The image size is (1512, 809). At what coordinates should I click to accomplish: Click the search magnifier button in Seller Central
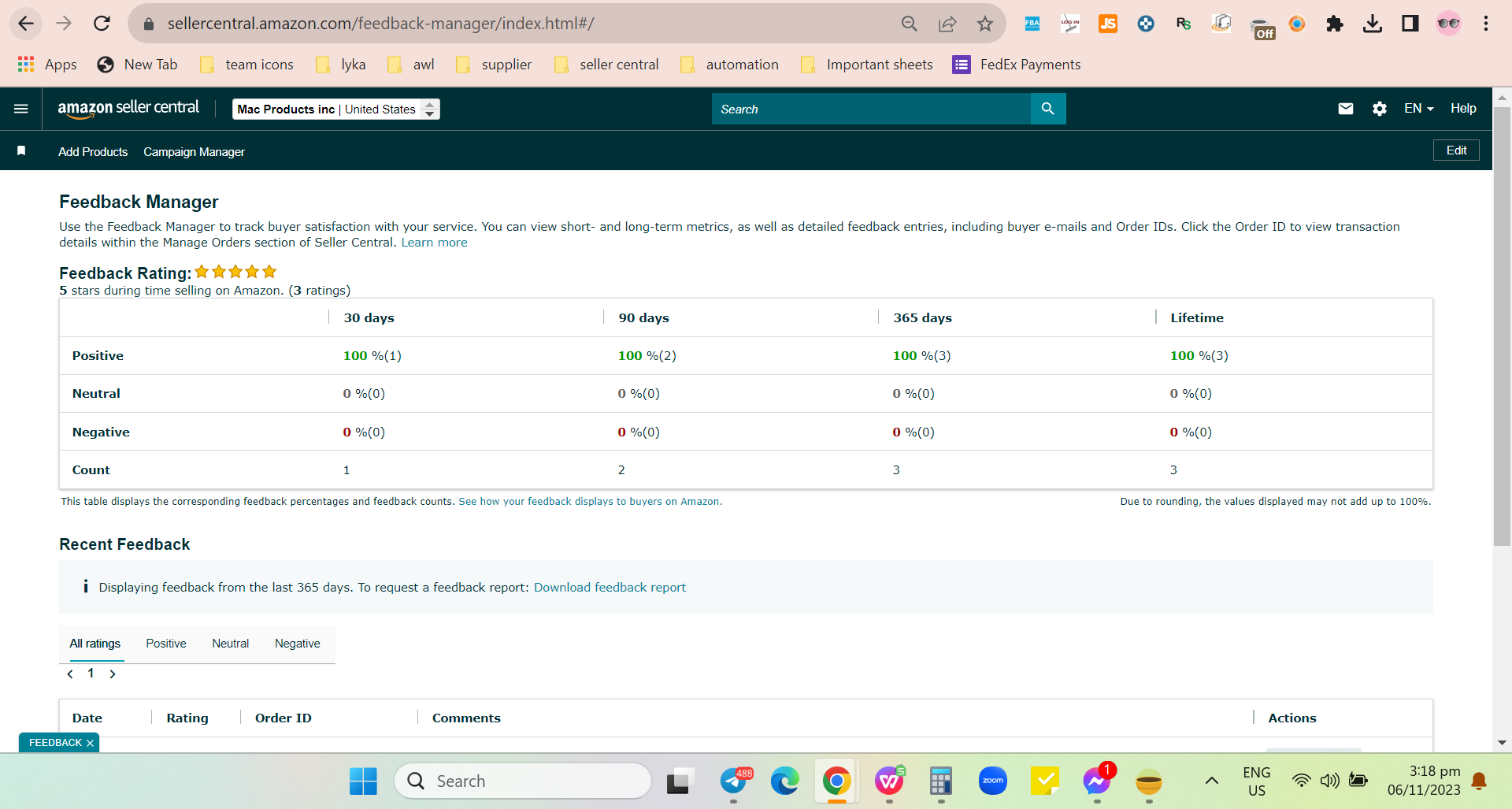coord(1047,109)
